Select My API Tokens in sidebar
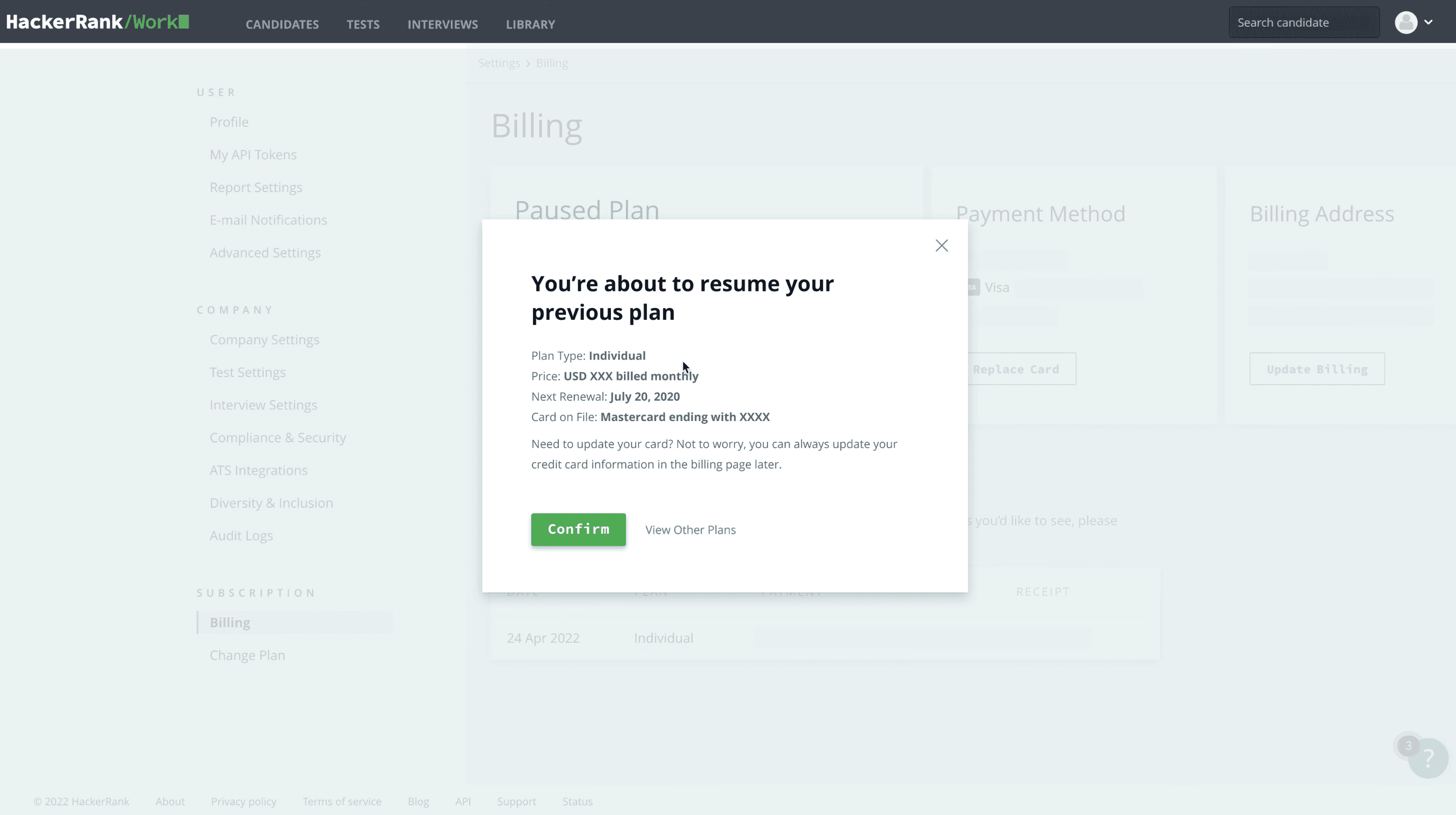 pos(253,154)
